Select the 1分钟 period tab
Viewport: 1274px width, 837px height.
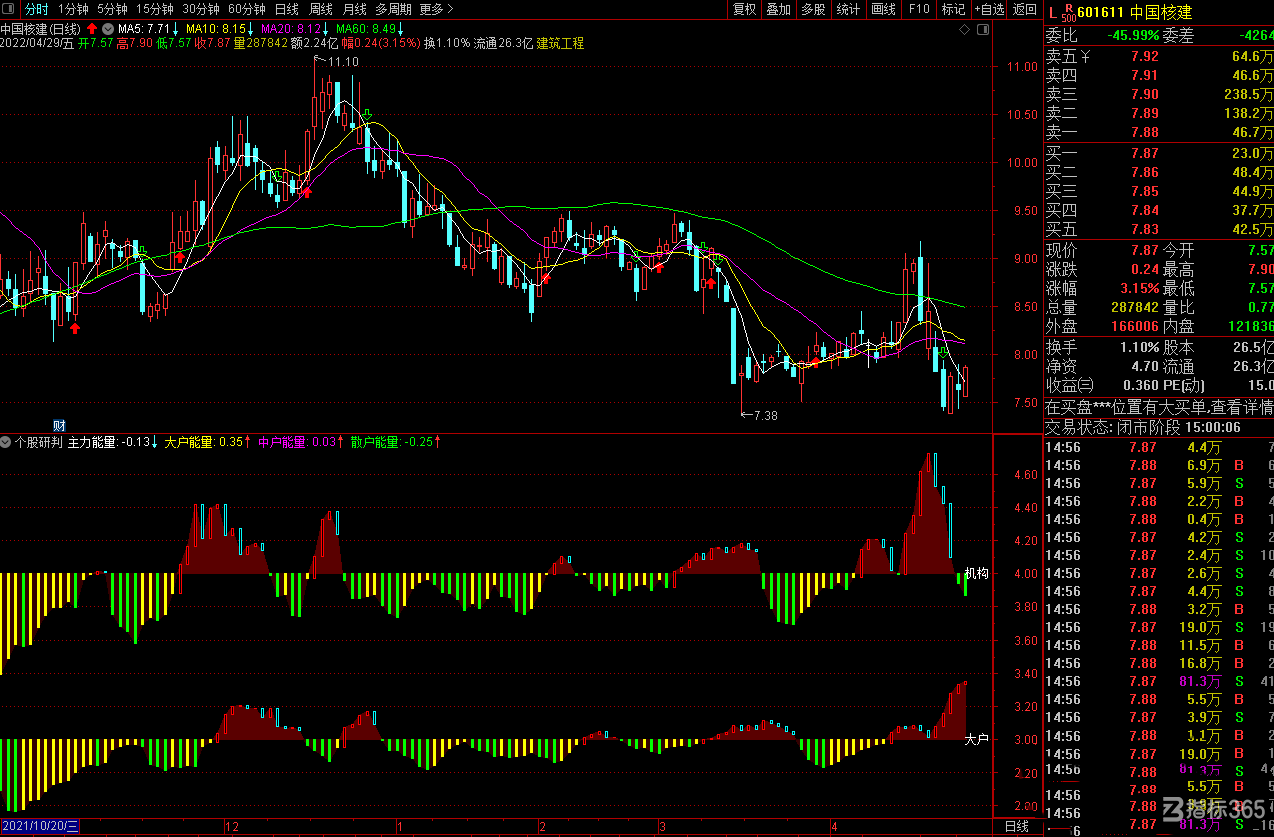[x=73, y=9]
